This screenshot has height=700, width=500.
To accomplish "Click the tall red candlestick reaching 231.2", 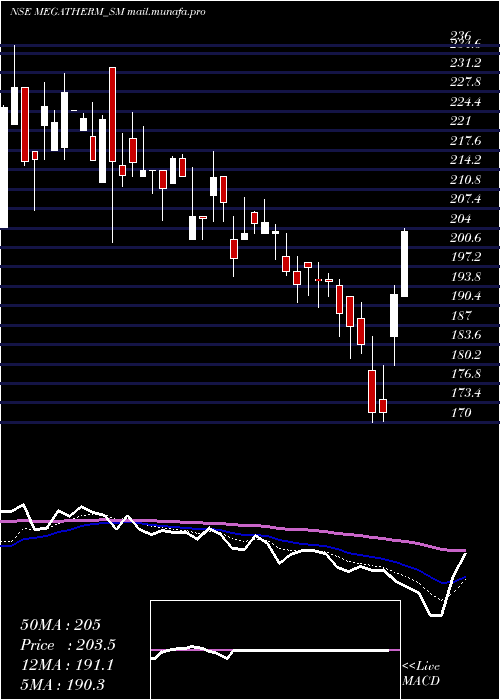I will (112, 114).
